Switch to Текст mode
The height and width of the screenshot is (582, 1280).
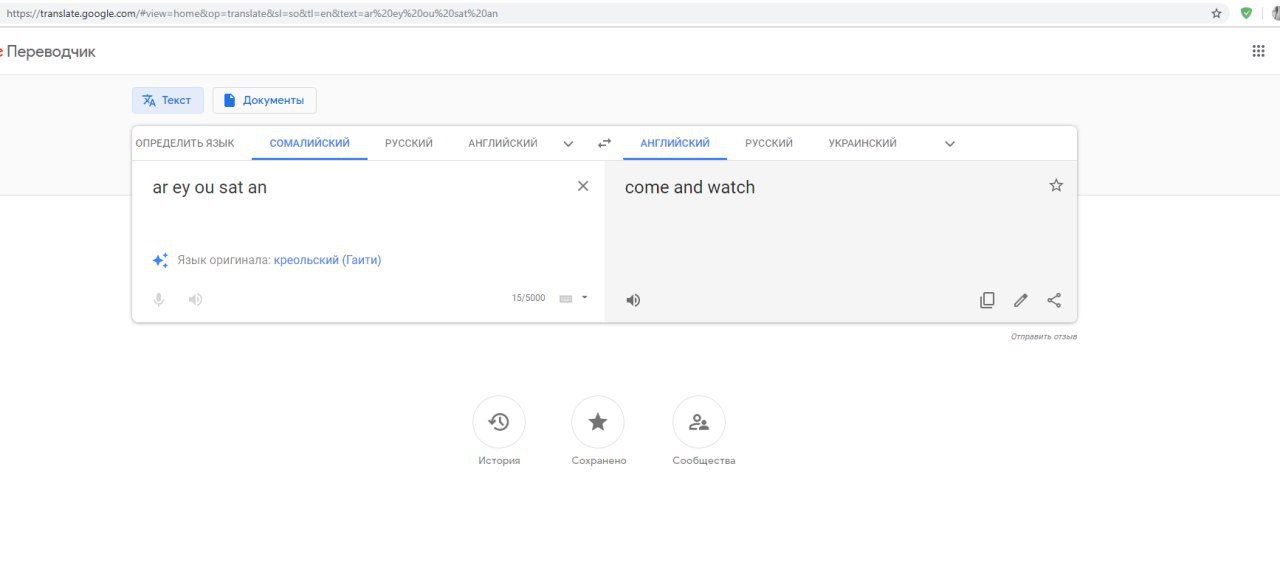pyautogui.click(x=168, y=100)
